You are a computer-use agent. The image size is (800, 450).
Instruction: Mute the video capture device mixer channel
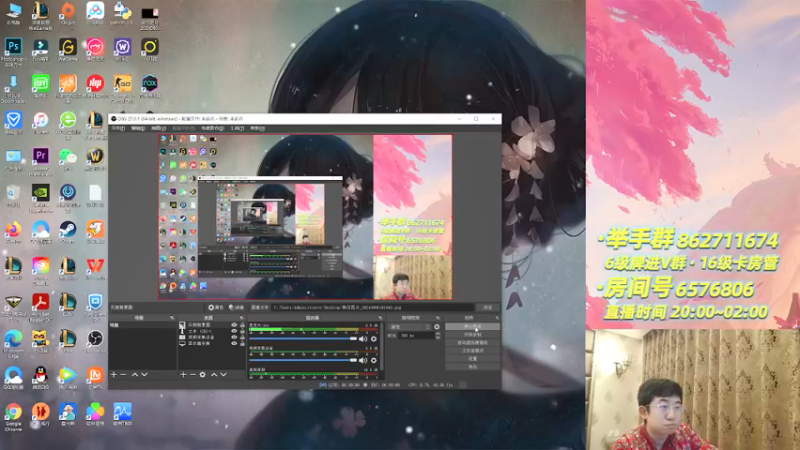coord(363,360)
